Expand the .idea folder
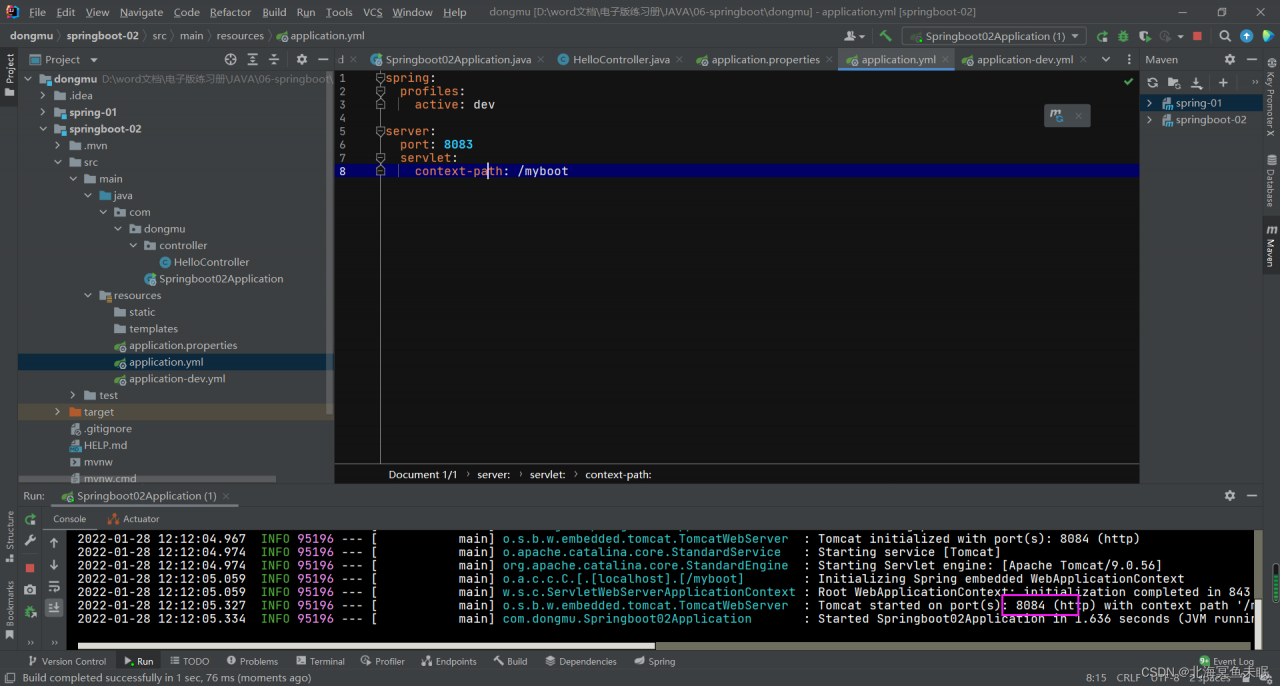Viewport: 1280px width, 686px height. pyautogui.click(x=43, y=96)
